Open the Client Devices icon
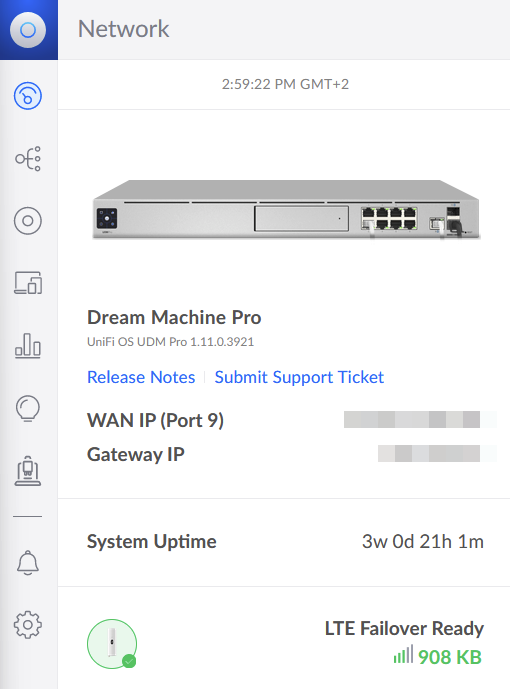510x689 pixels. (28, 283)
